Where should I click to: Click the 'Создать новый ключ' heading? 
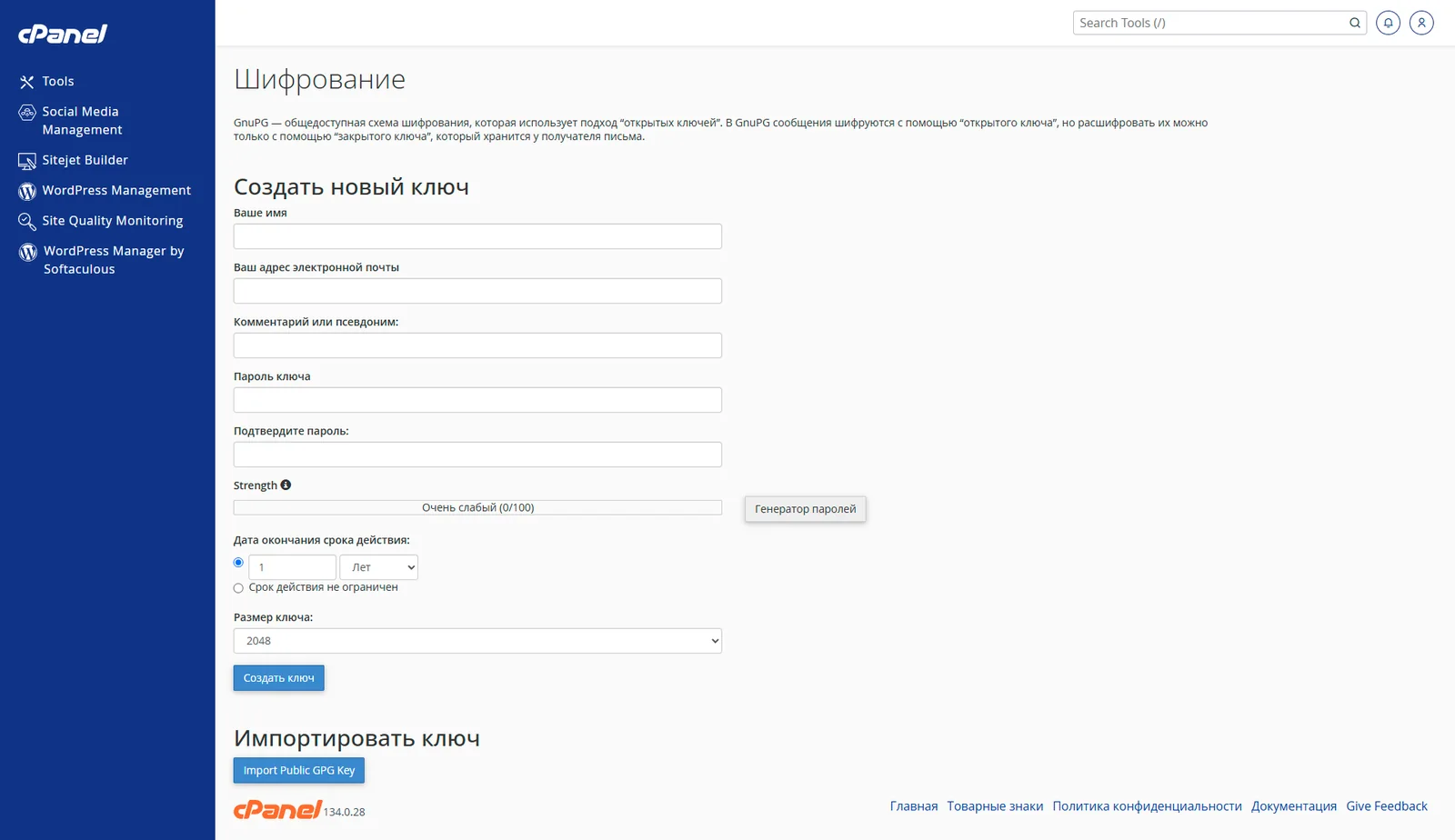(351, 187)
